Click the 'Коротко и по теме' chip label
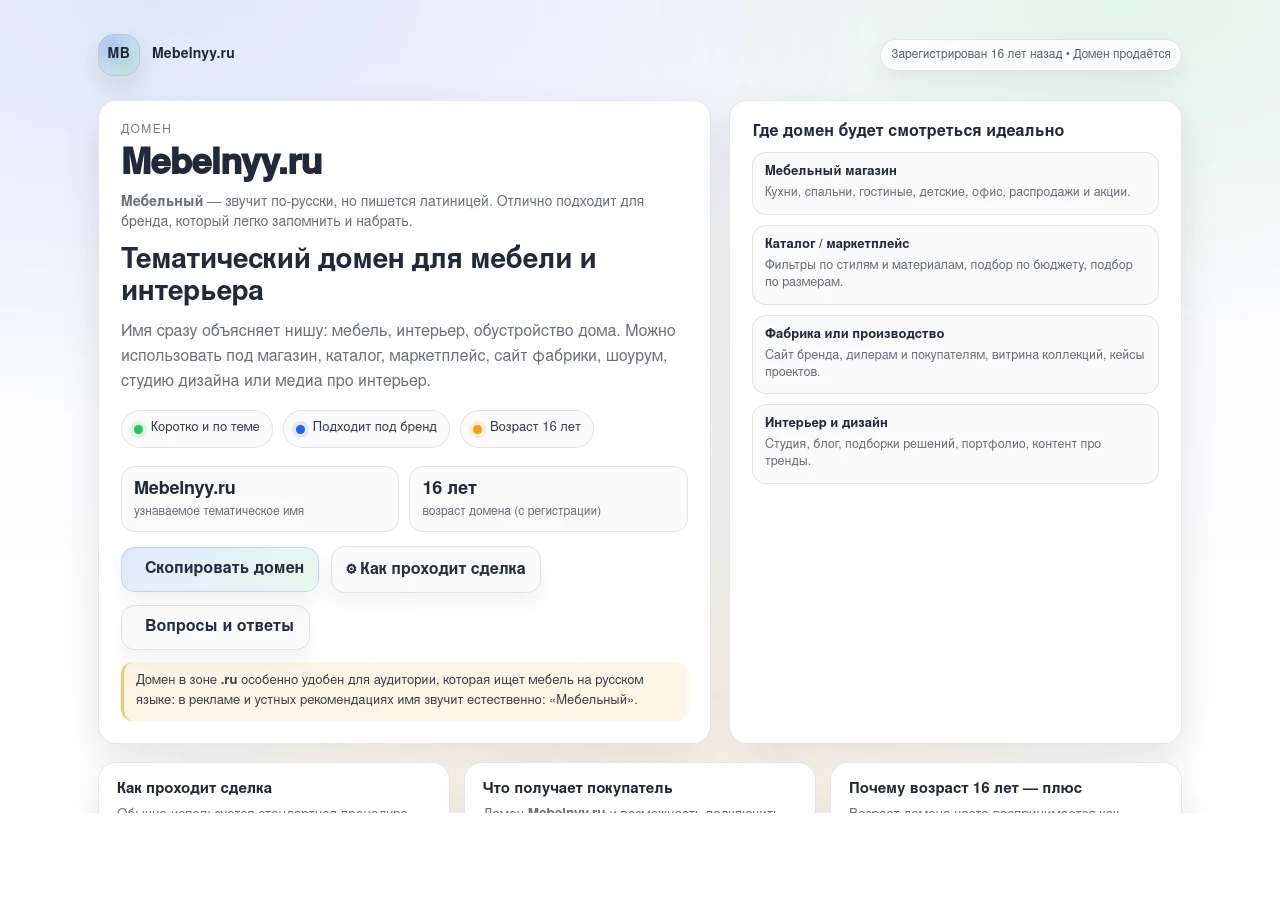 (x=205, y=427)
